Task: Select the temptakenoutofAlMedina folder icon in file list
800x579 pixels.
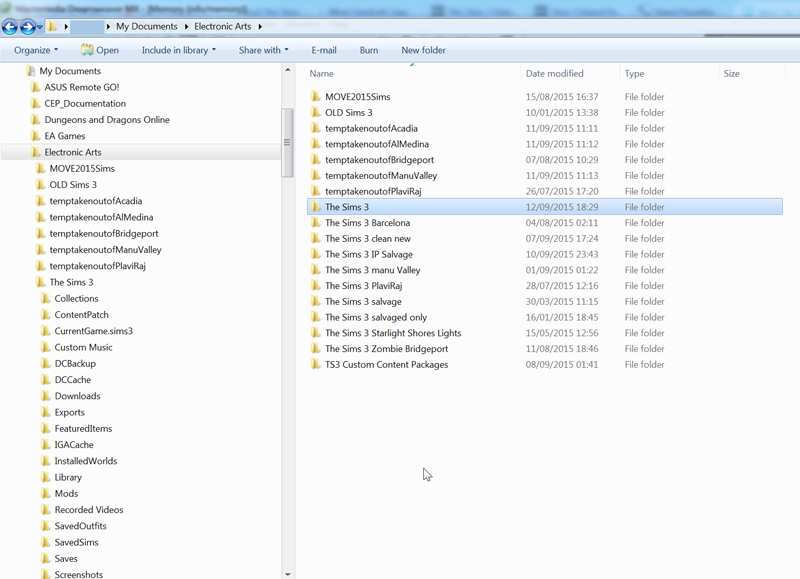Action: tap(316, 144)
